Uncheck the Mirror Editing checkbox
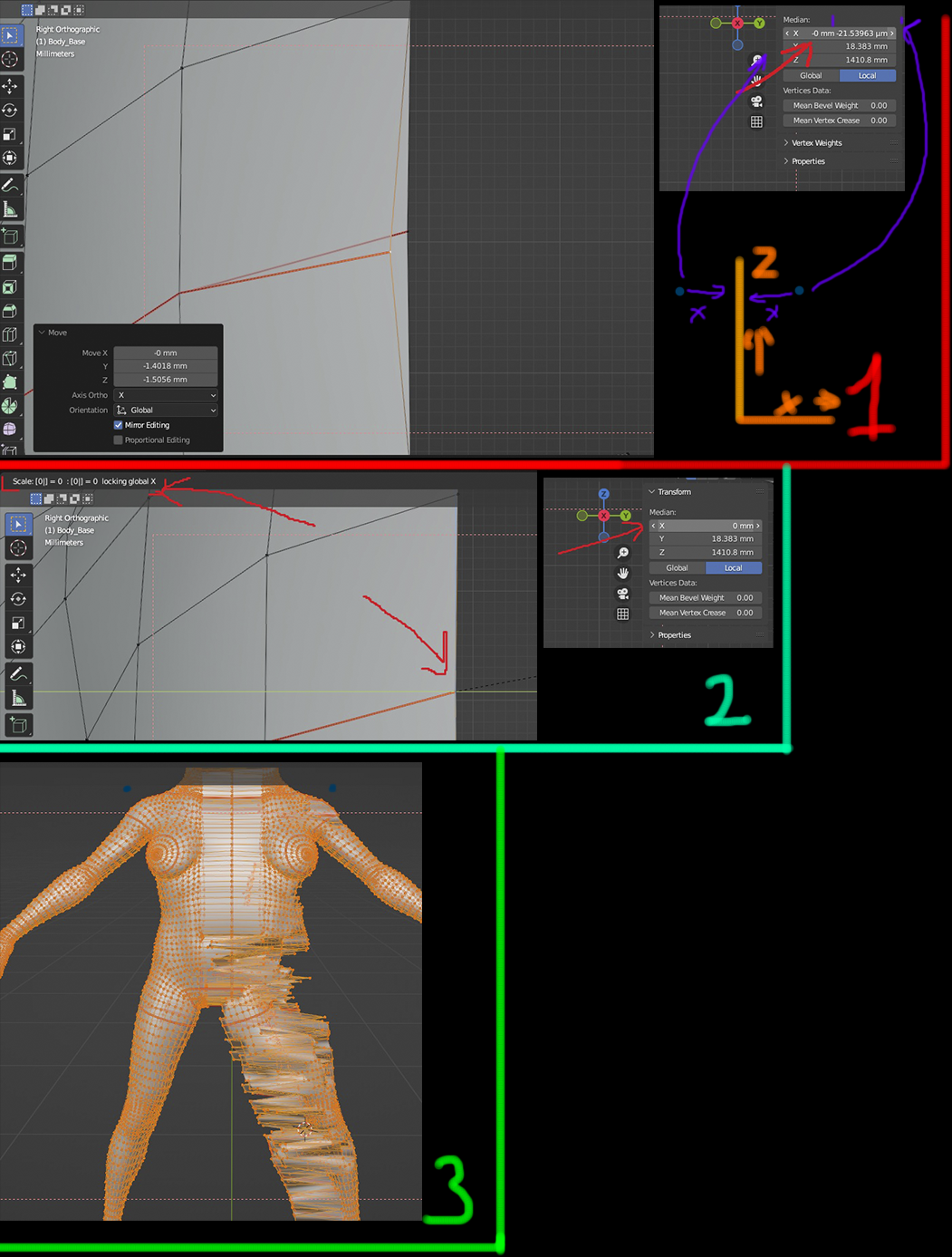The image size is (952, 1257). (x=118, y=425)
